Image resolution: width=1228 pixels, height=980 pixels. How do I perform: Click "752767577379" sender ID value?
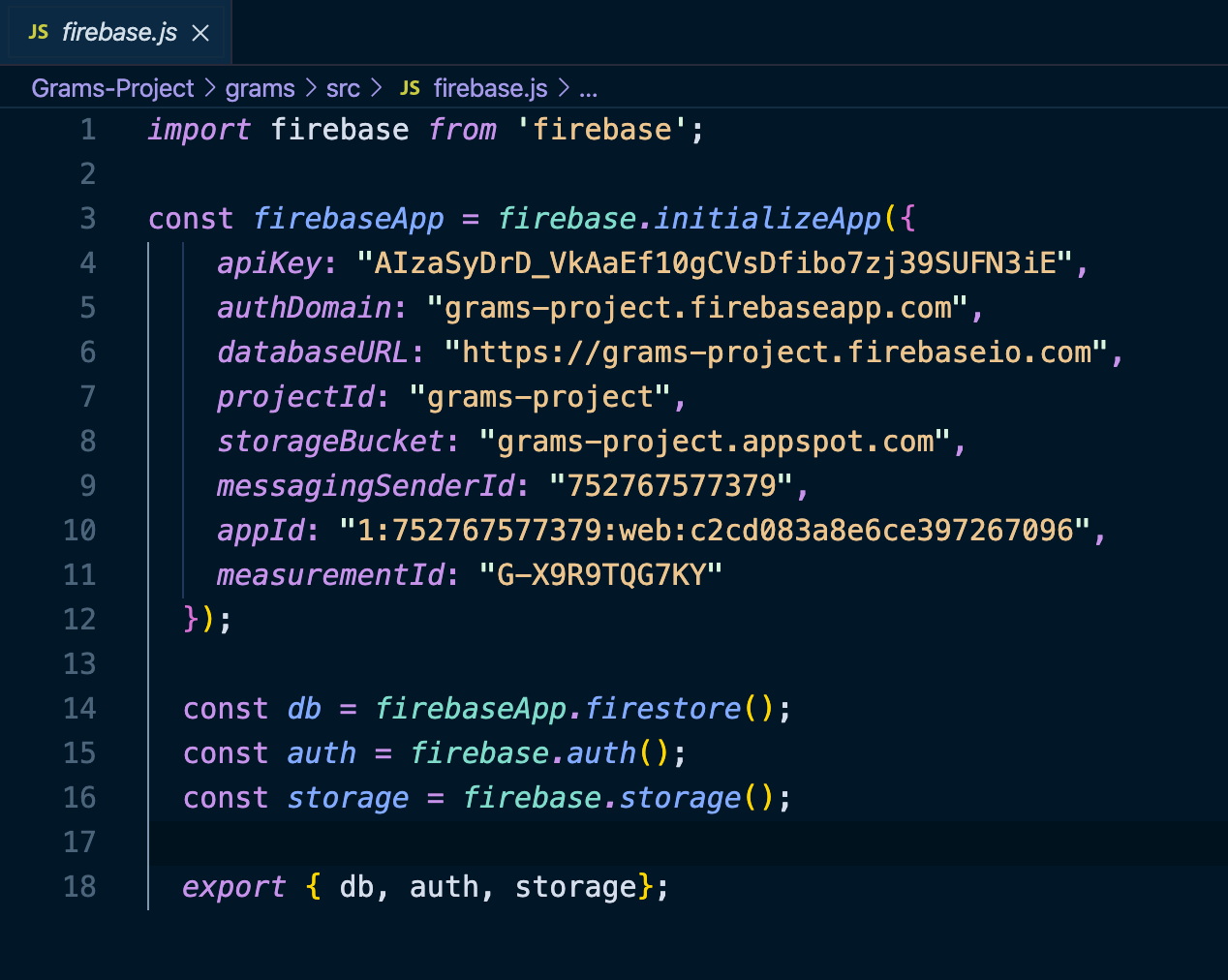[x=671, y=486]
